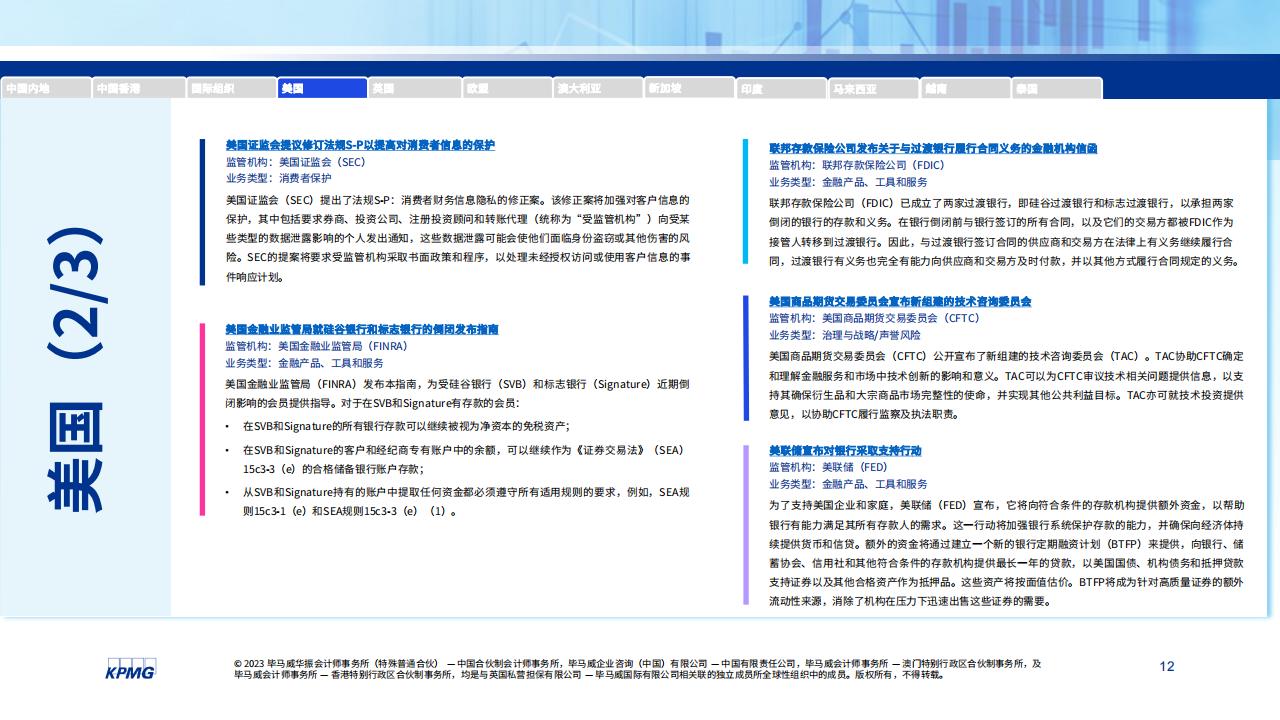Open the 印度 tab

click(x=783, y=88)
